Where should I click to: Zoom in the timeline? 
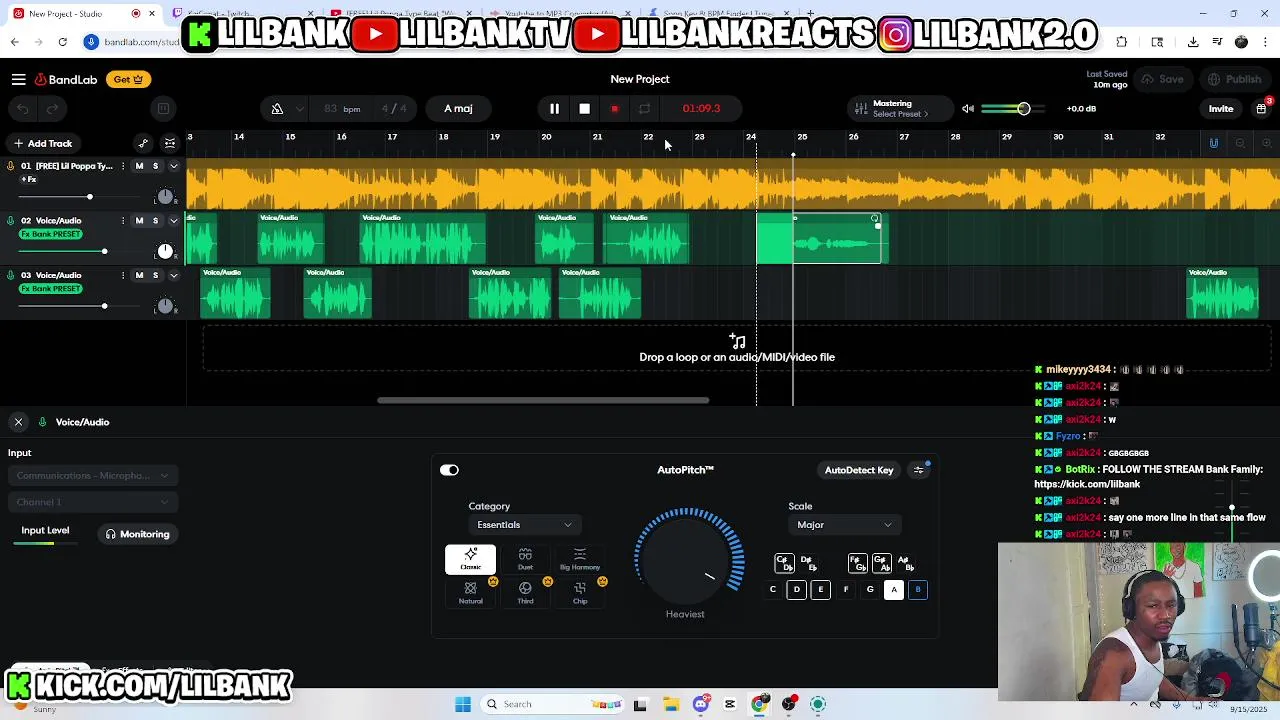tap(1266, 143)
